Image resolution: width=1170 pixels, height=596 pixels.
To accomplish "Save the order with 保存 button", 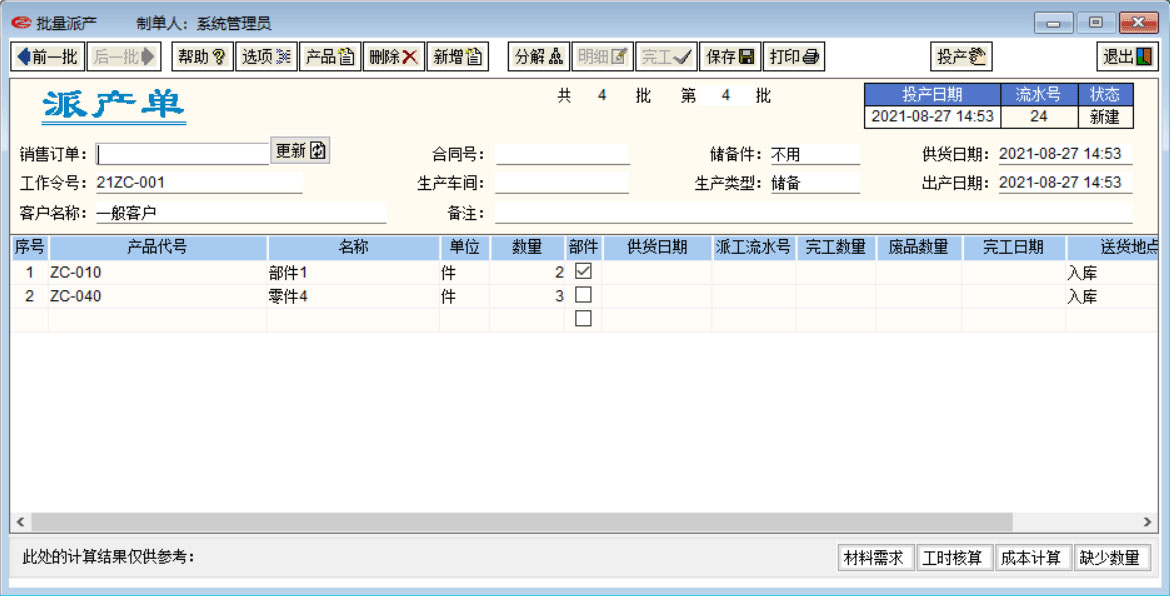I will (730, 57).
